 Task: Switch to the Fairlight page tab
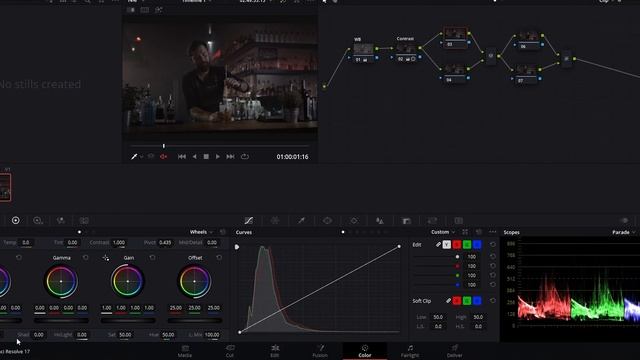[x=410, y=351]
